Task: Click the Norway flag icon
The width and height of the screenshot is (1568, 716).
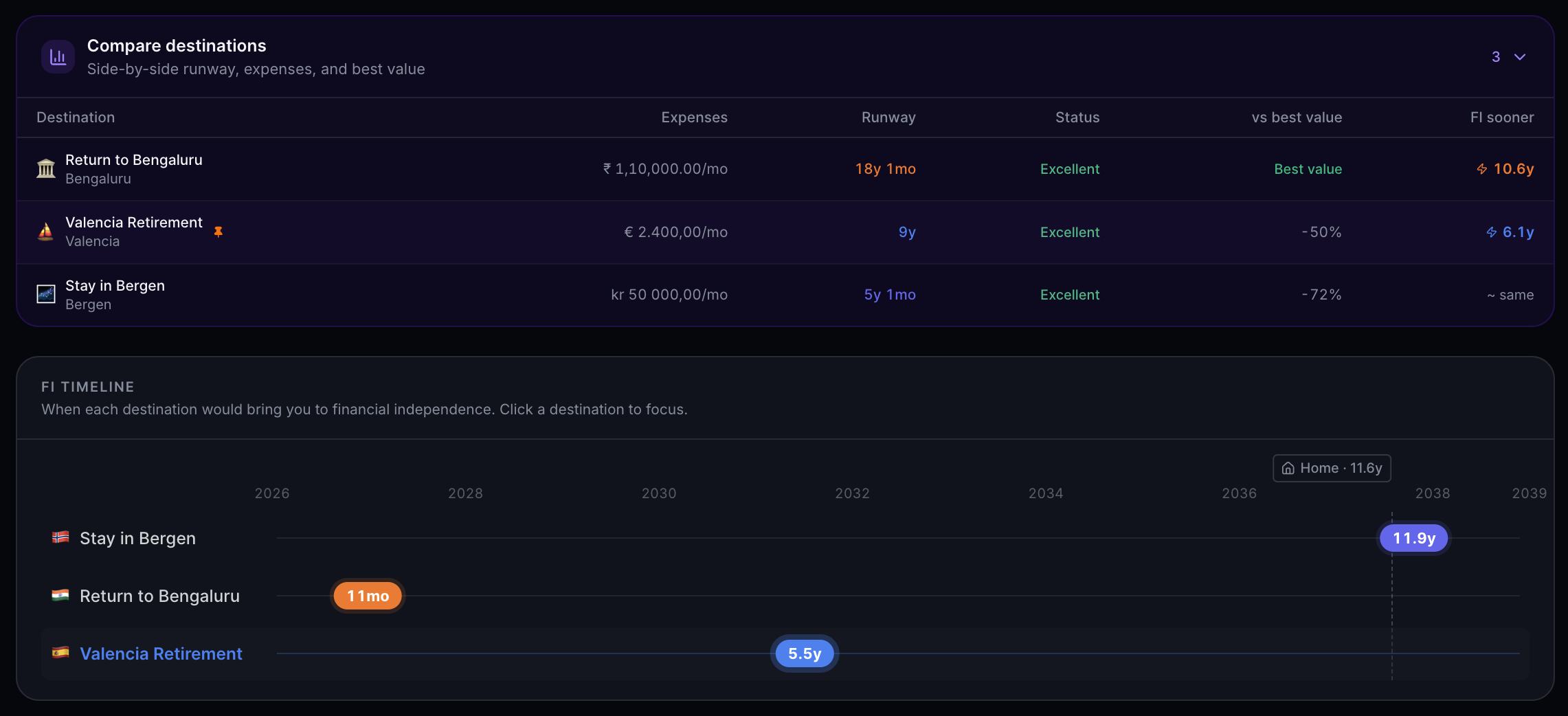Action: tap(60, 537)
